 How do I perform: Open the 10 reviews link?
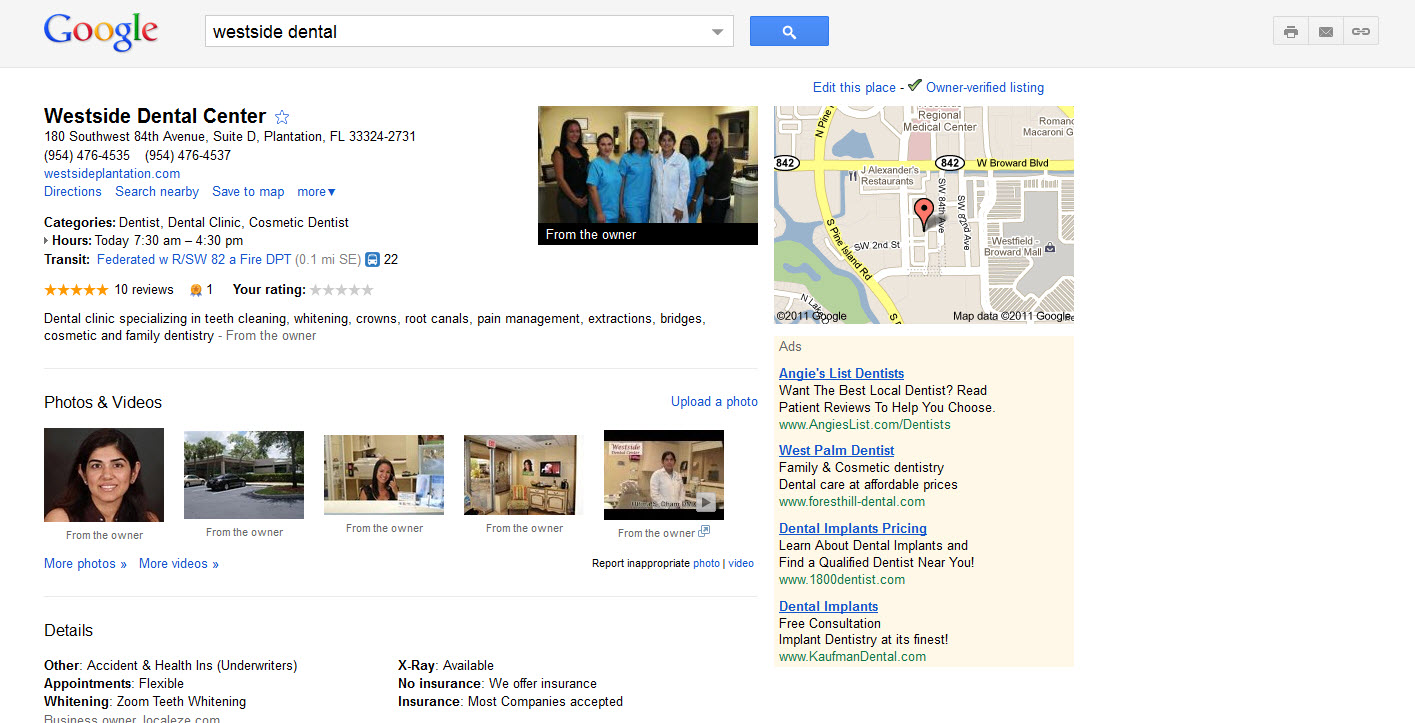144,290
